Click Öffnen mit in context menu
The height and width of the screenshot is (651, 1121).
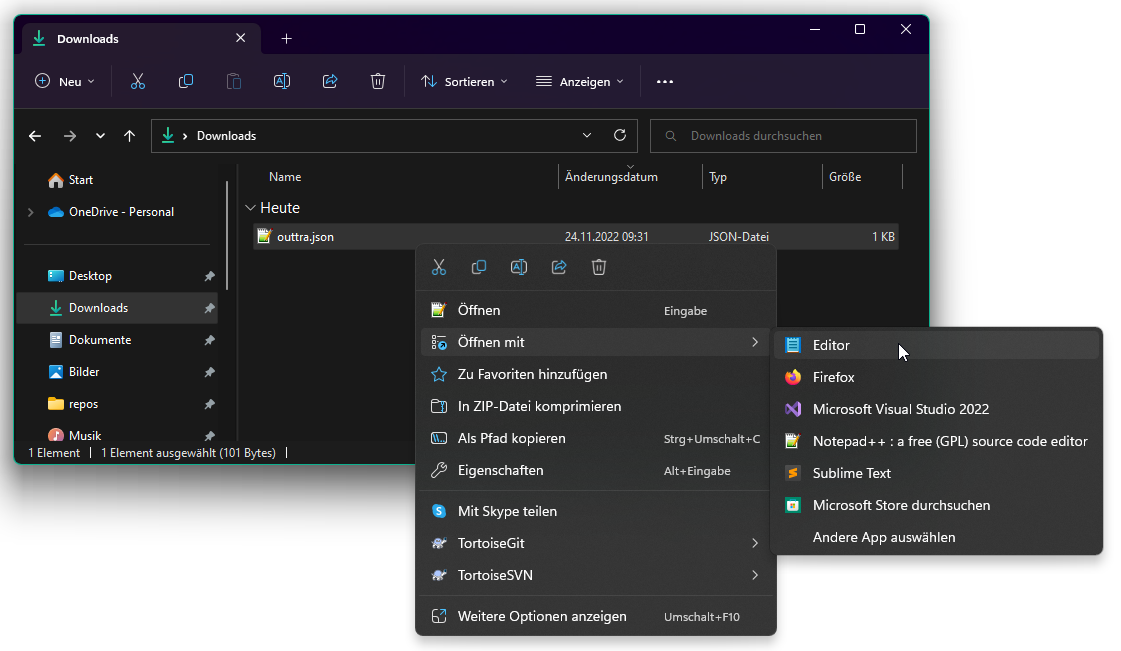(596, 342)
